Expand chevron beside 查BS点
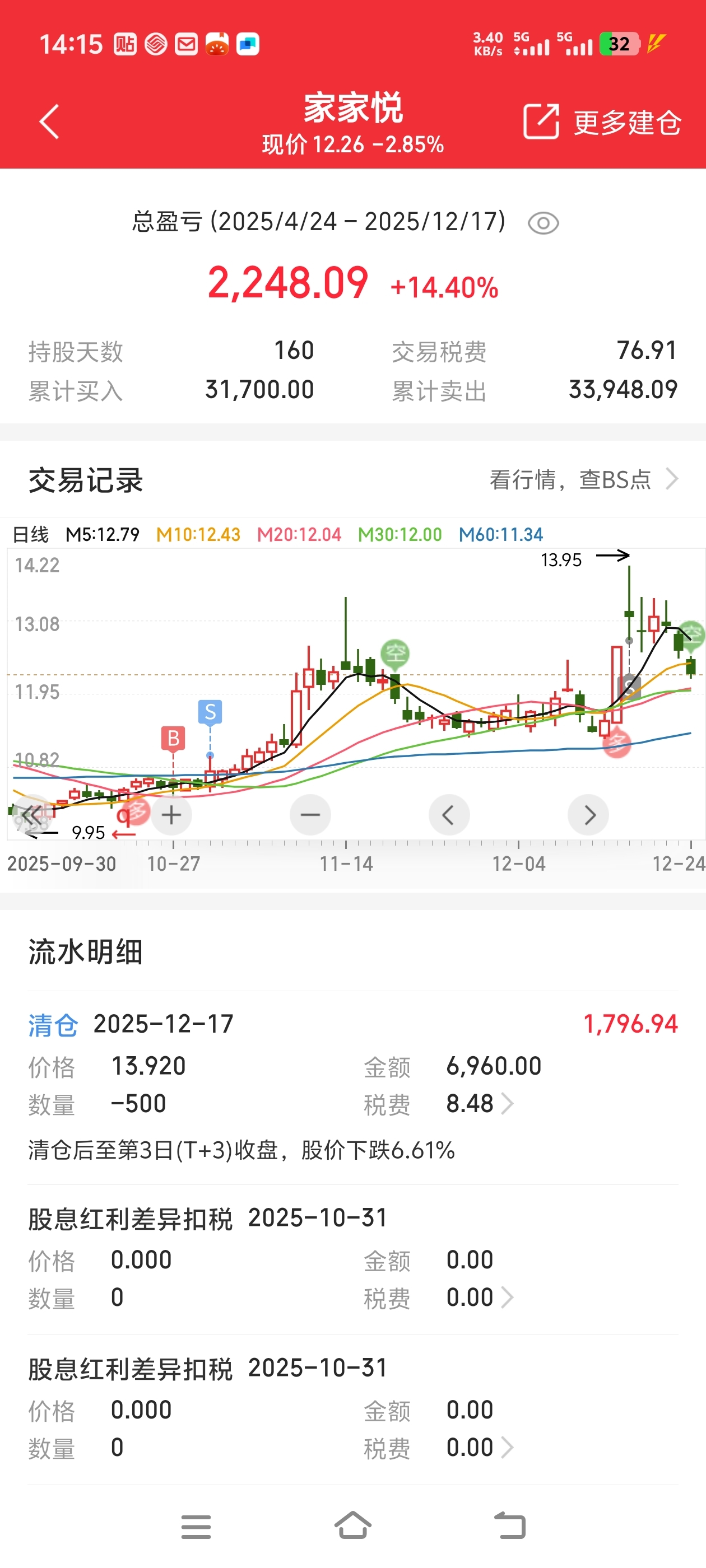 pyautogui.click(x=672, y=479)
